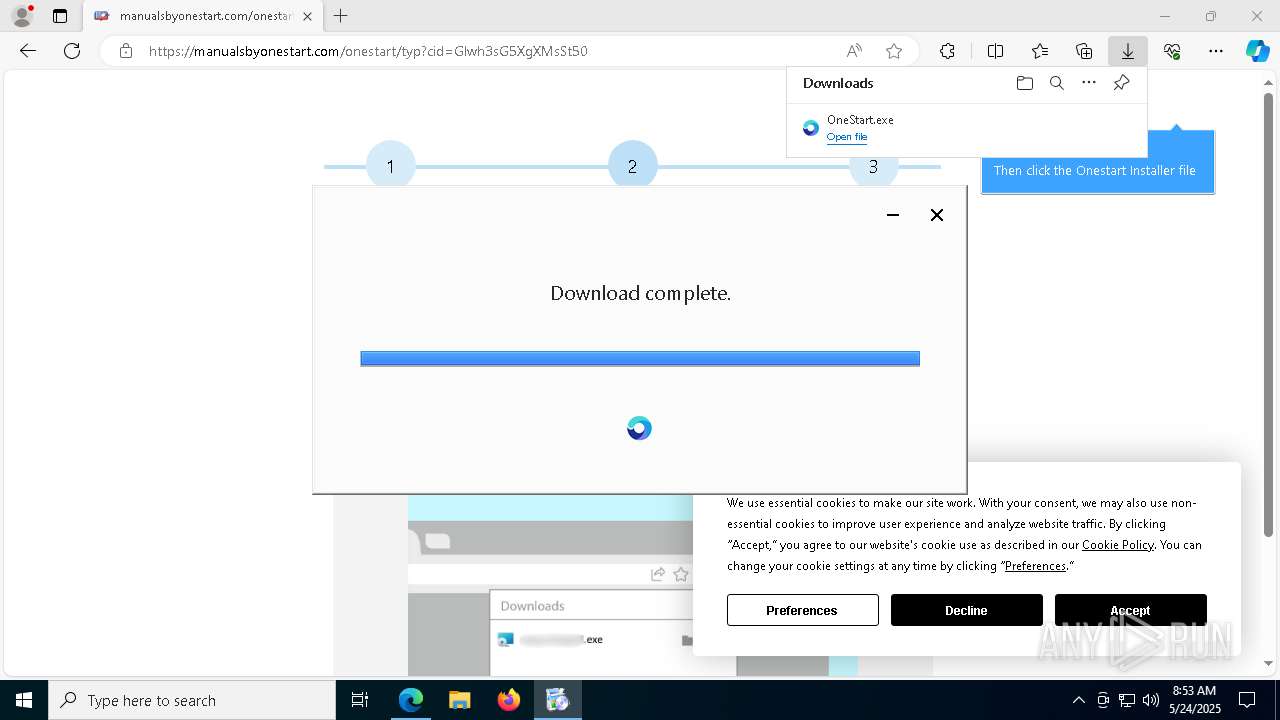Show hidden system tray icons

click(1078, 700)
